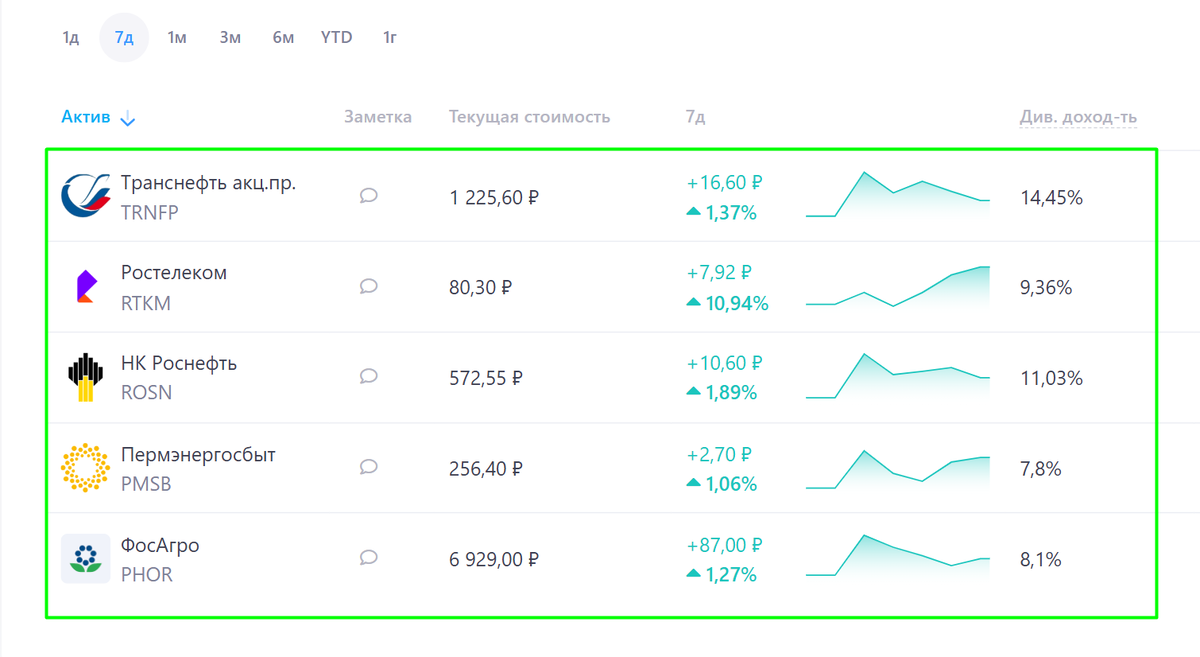Image resolution: width=1200 pixels, height=657 pixels.
Task: Click the Див. доход-ть column header
Action: click(x=1078, y=117)
